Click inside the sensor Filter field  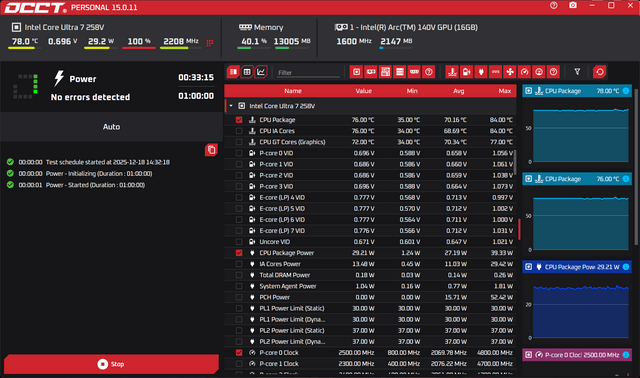308,73
